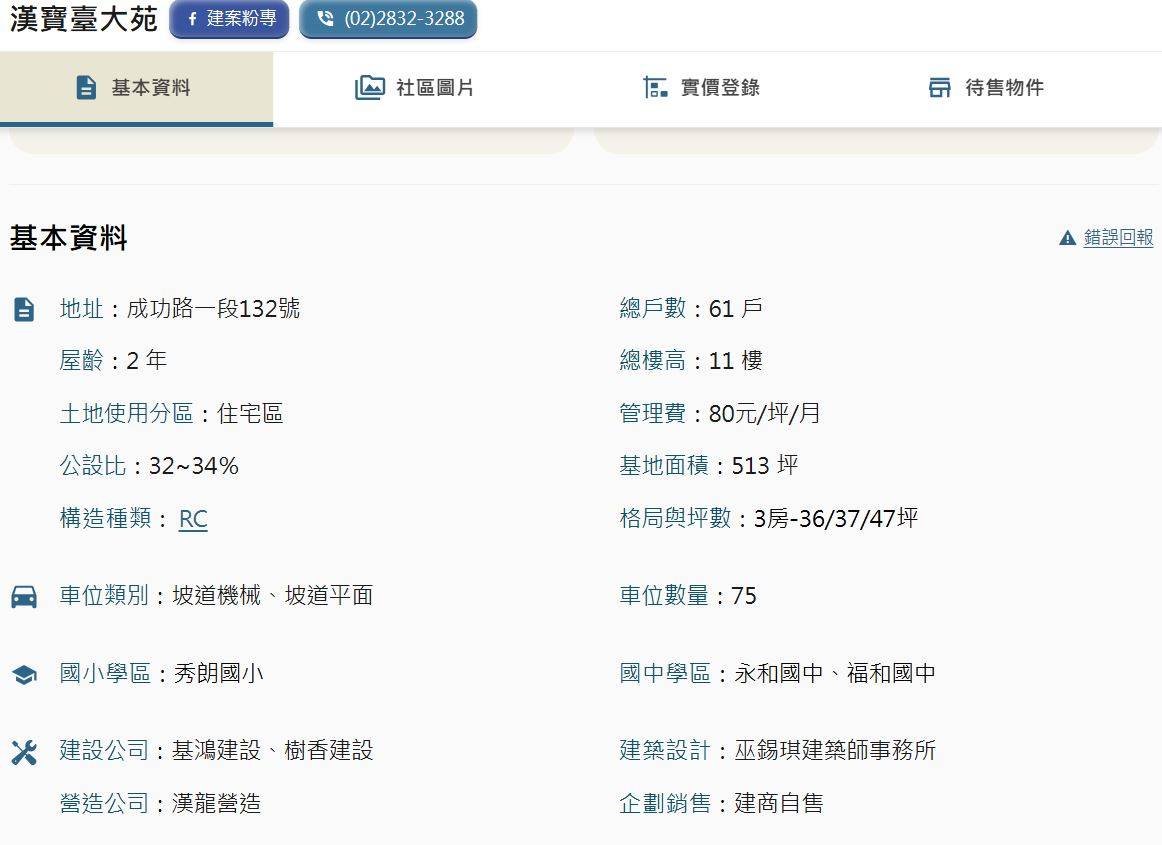The width and height of the screenshot is (1162, 845).
Task: Open the 建案粉專 Facebook page button
Action: (x=229, y=19)
